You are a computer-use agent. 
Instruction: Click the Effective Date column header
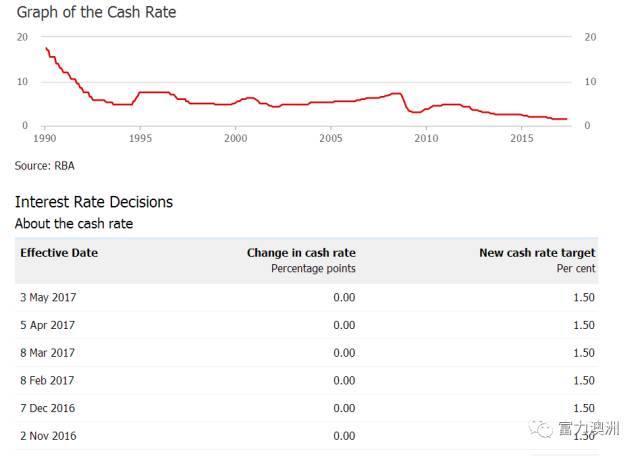(x=59, y=253)
